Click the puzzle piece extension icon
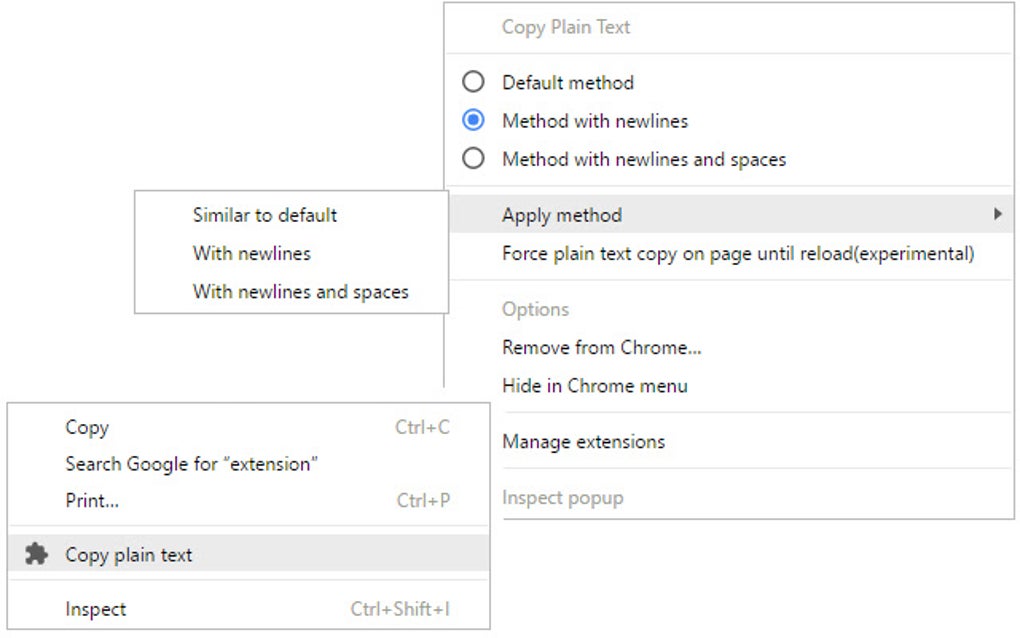This screenshot has width=1020, height=638. (37, 554)
